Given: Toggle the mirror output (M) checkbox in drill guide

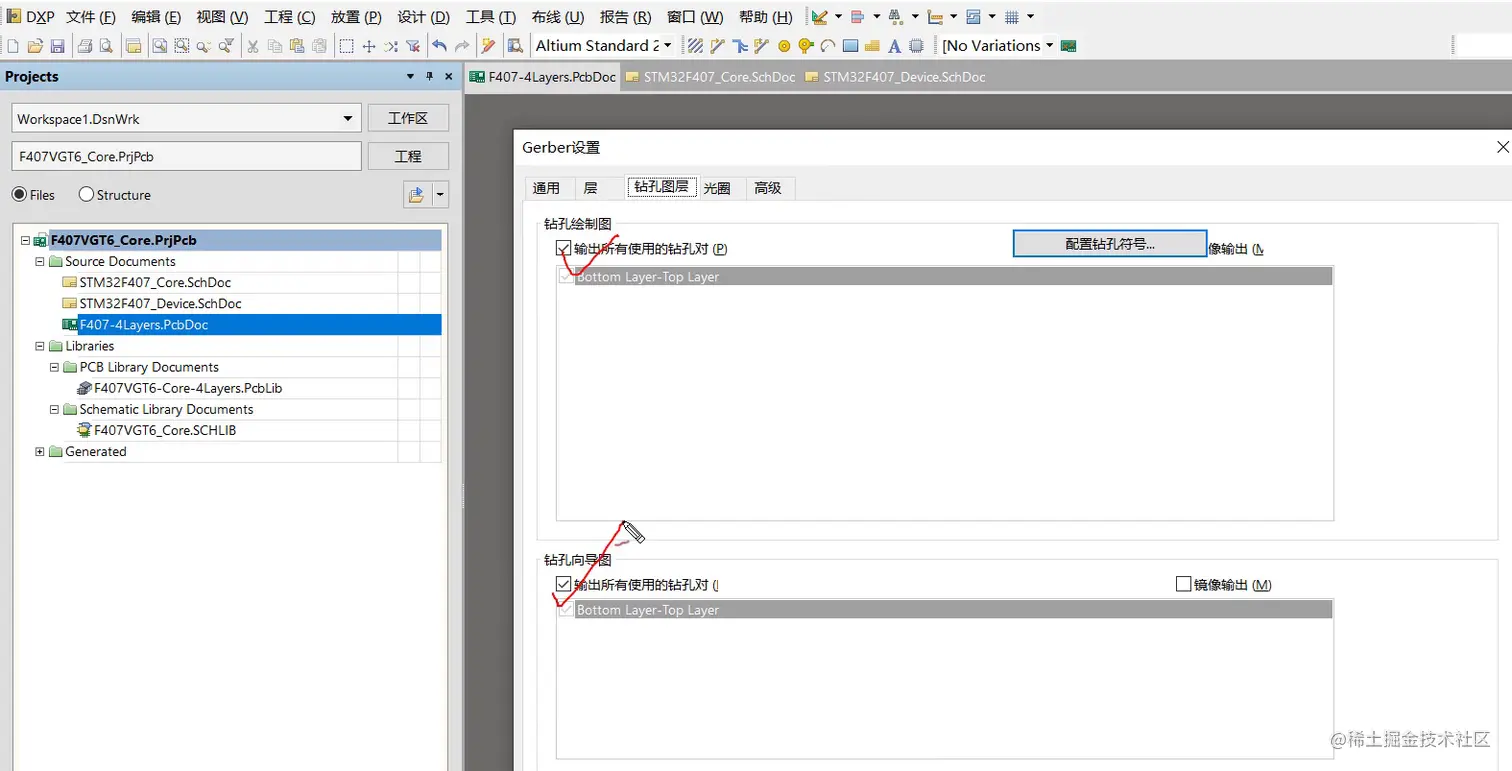Looking at the screenshot, I should [x=1184, y=584].
